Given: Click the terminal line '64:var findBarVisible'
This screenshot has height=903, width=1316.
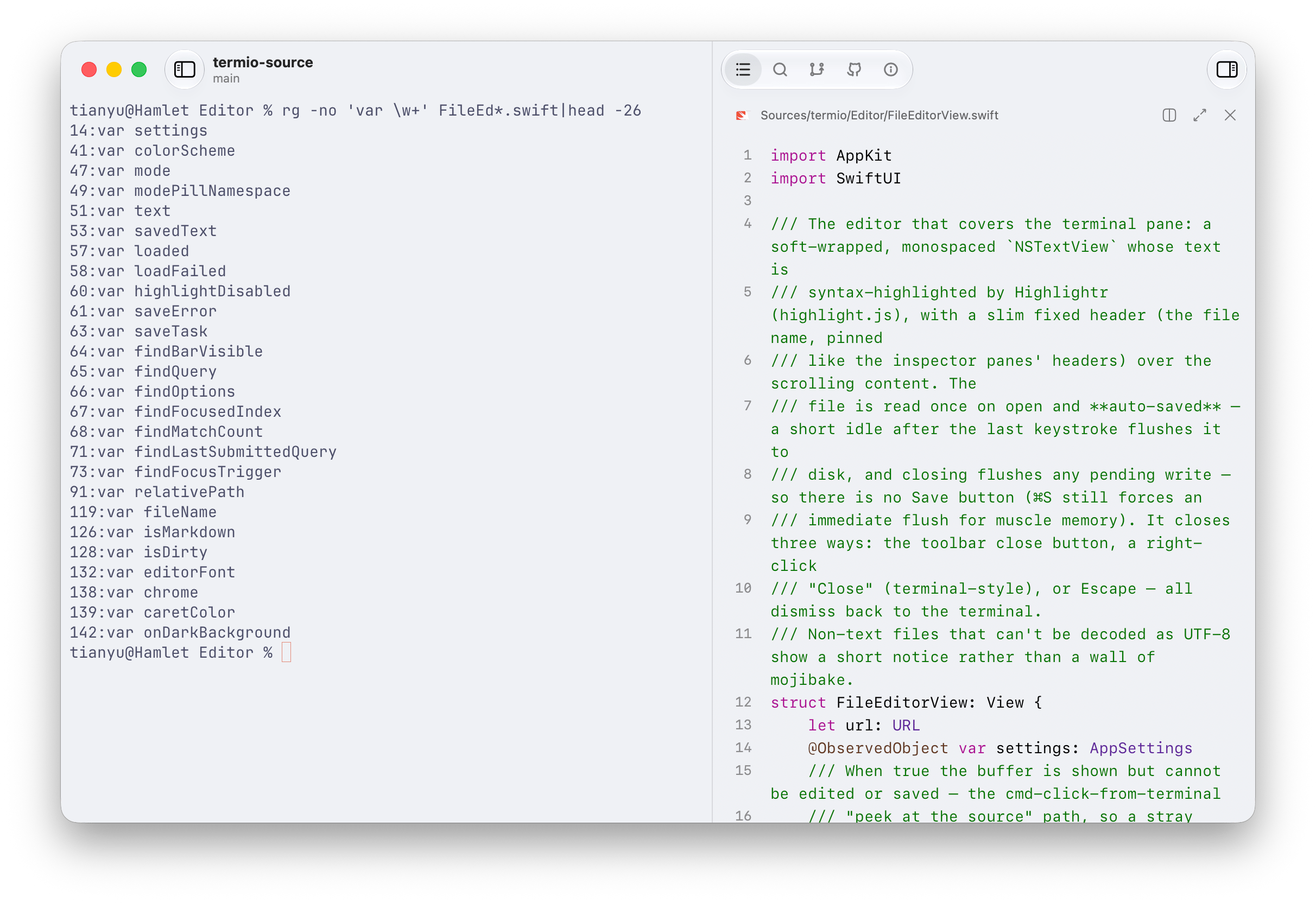Looking at the screenshot, I should click(x=167, y=352).
